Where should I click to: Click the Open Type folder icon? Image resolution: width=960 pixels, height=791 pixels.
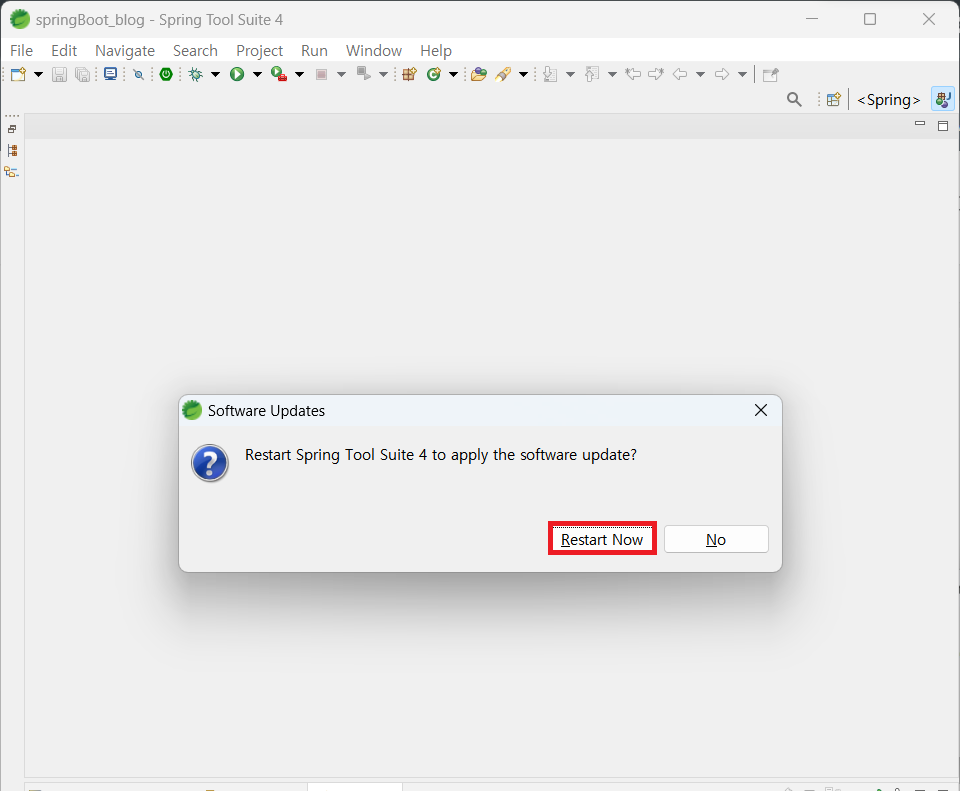[479, 74]
